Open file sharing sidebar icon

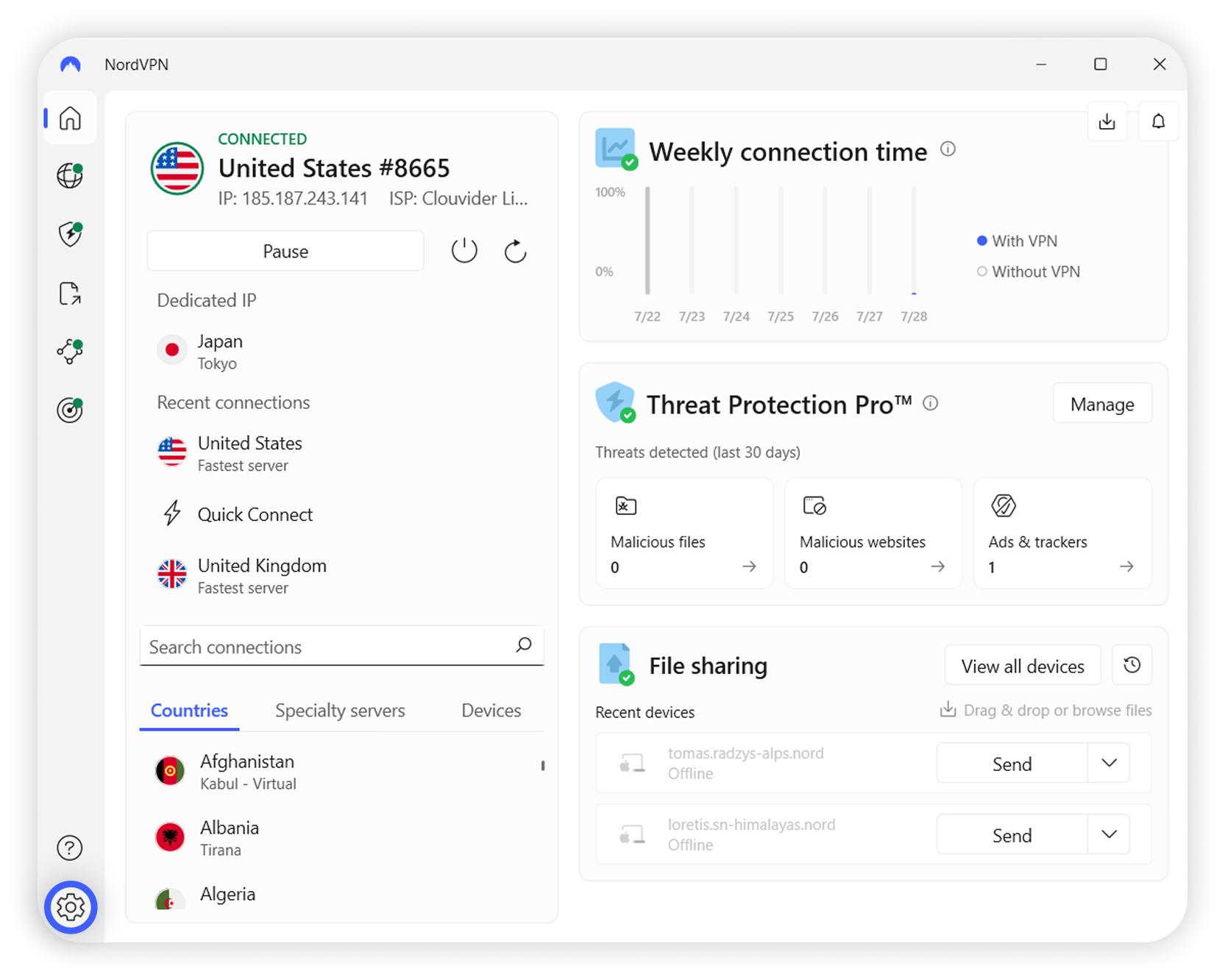pyautogui.click(x=70, y=293)
